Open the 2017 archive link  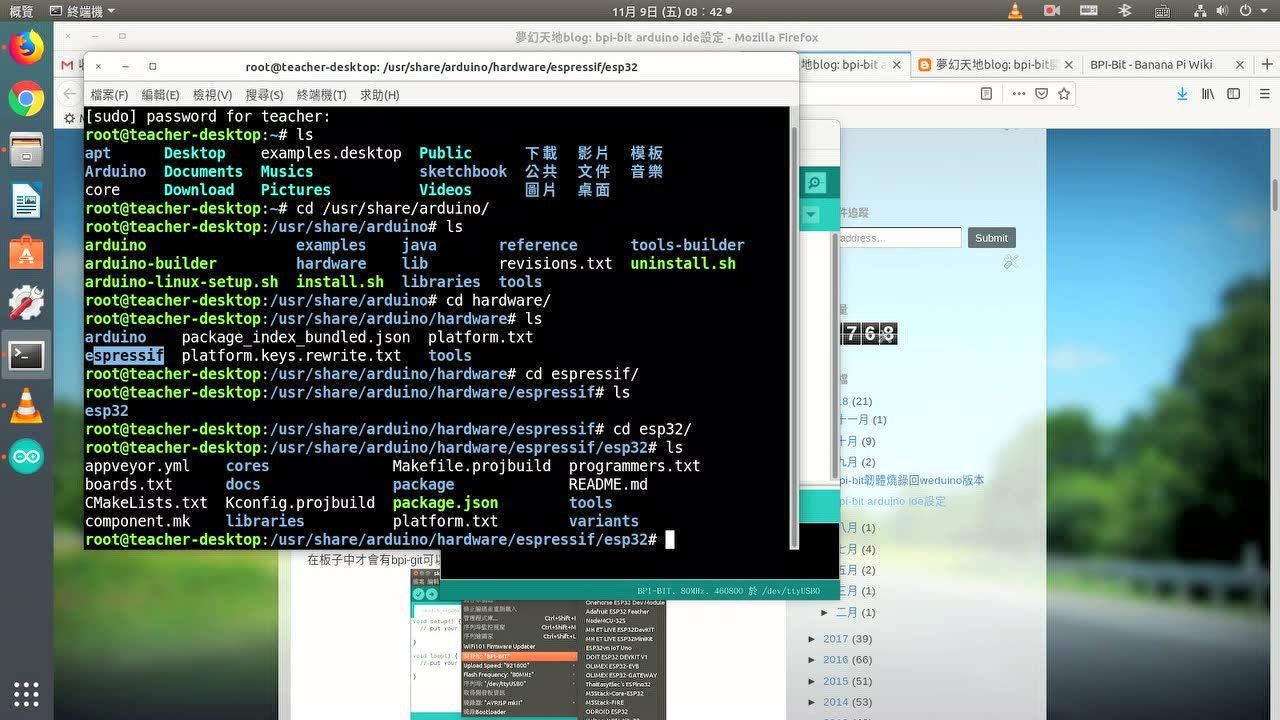click(x=836, y=639)
